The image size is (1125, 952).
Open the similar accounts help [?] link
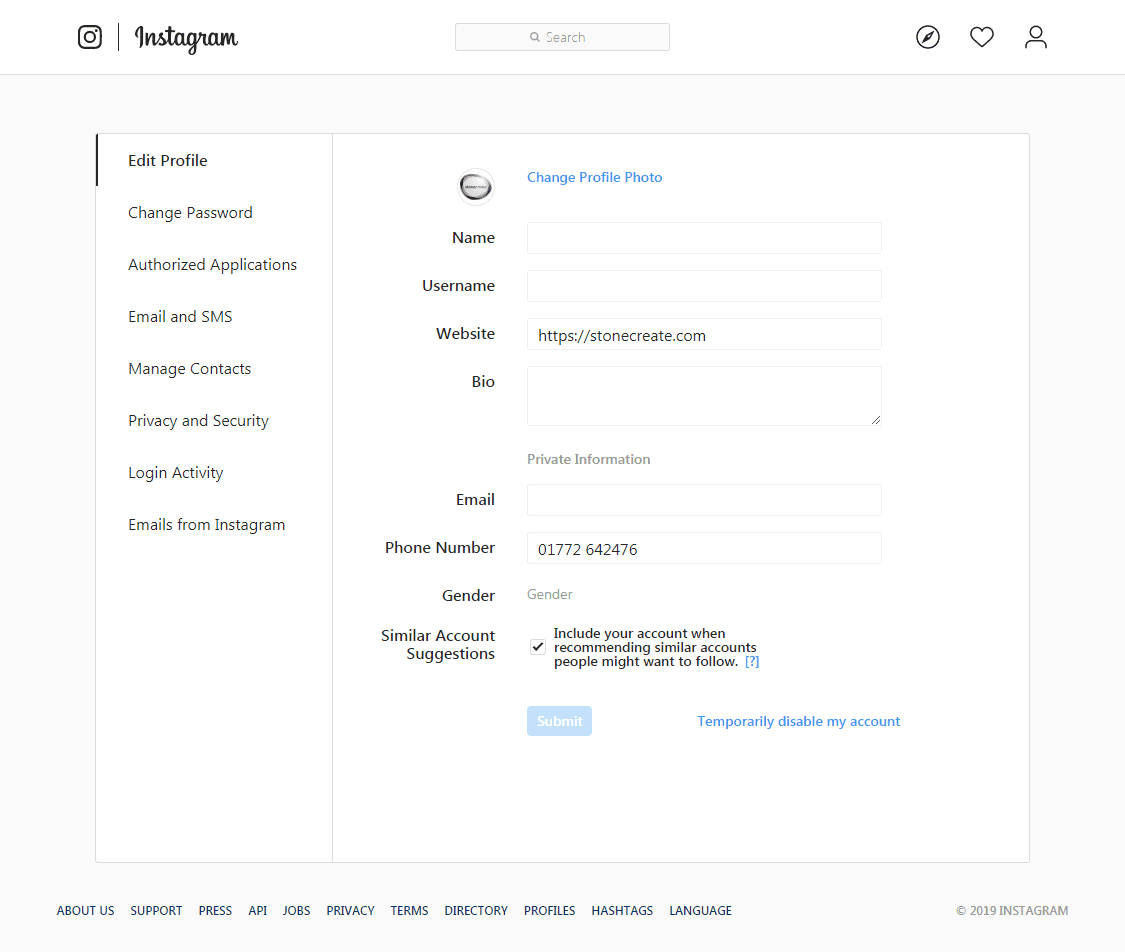[x=751, y=661]
